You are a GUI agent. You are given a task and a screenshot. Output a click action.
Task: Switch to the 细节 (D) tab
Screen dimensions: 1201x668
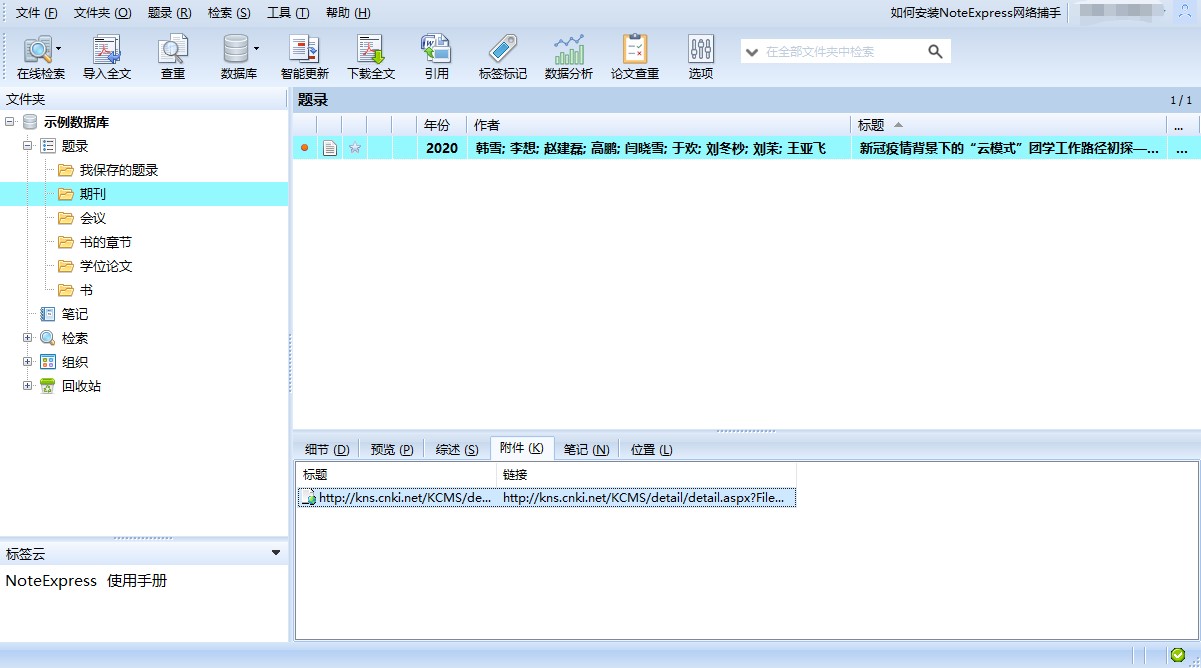coord(327,450)
